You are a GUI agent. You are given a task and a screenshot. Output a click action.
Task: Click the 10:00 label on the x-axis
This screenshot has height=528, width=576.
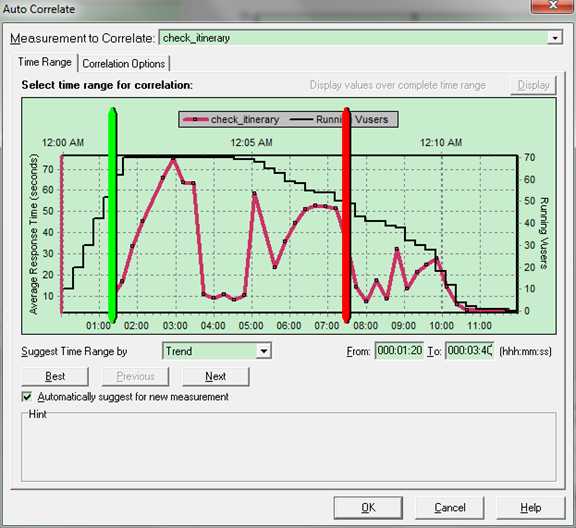[441, 326]
